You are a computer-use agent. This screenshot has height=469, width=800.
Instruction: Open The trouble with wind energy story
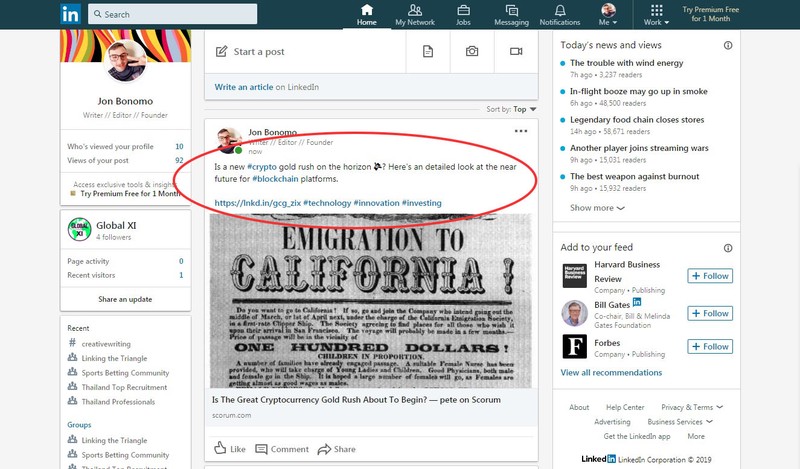[x=627, y=63]
